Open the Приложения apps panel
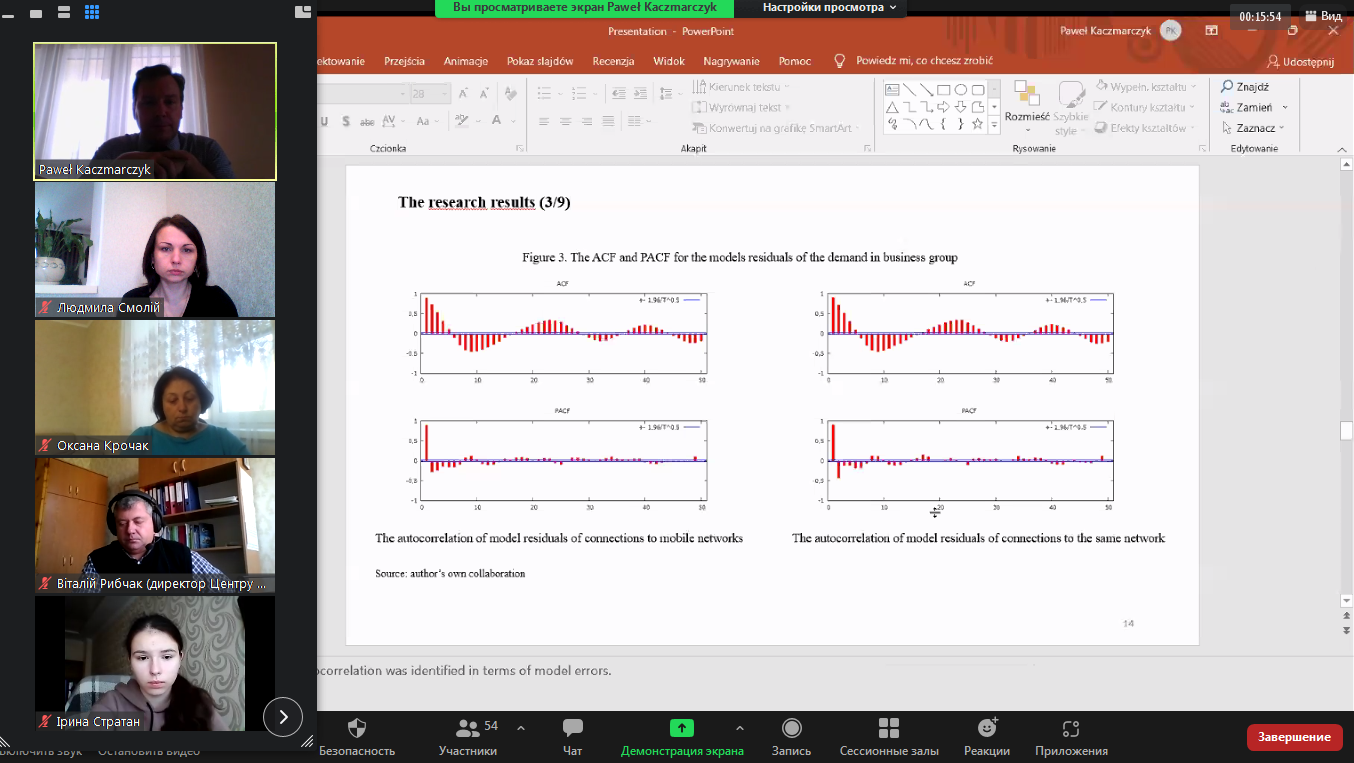1354x763 pixels. [x=1071, y=737]
